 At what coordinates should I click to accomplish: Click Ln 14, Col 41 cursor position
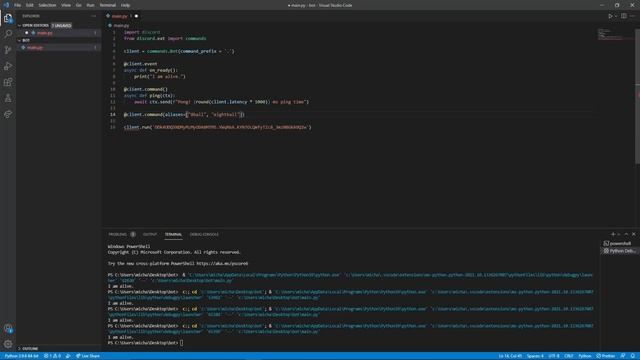510,356
